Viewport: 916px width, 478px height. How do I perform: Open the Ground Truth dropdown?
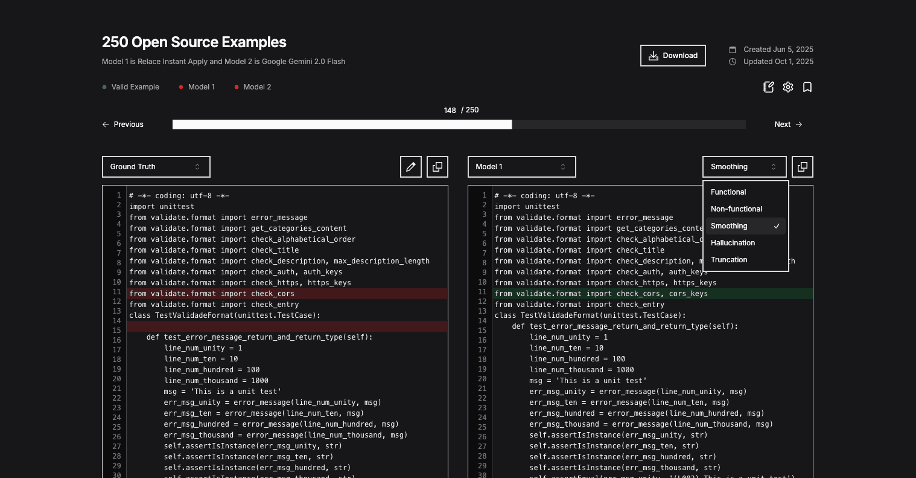point(156,167)
